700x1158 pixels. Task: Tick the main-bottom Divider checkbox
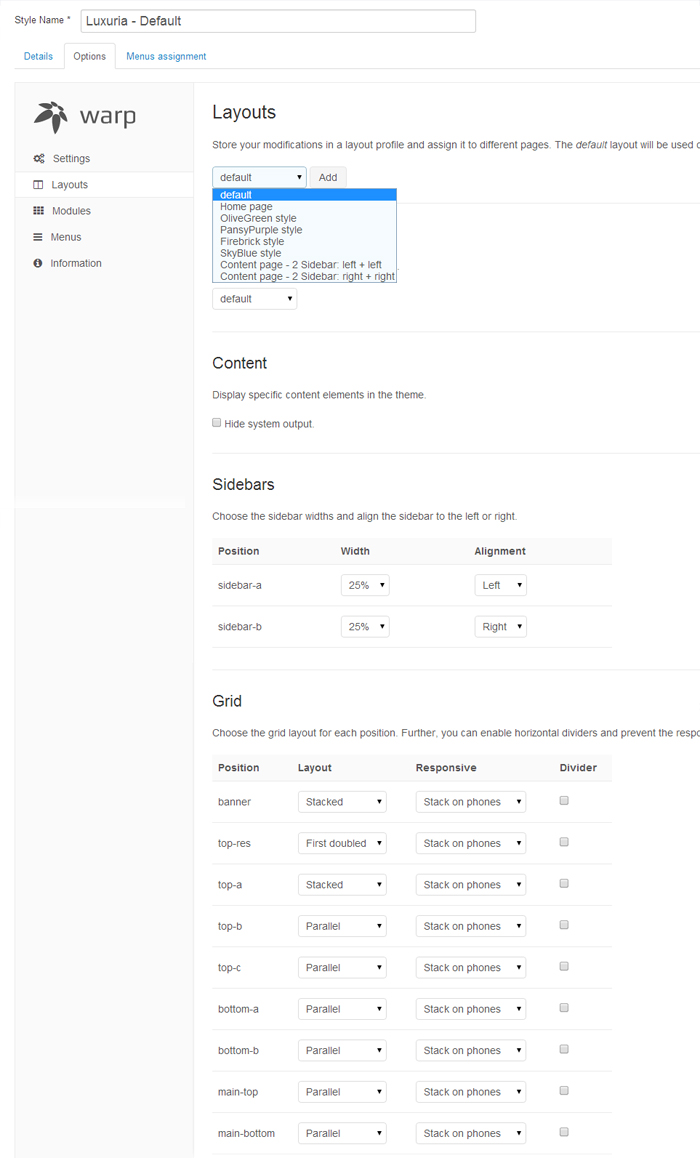pos(564,1132)
